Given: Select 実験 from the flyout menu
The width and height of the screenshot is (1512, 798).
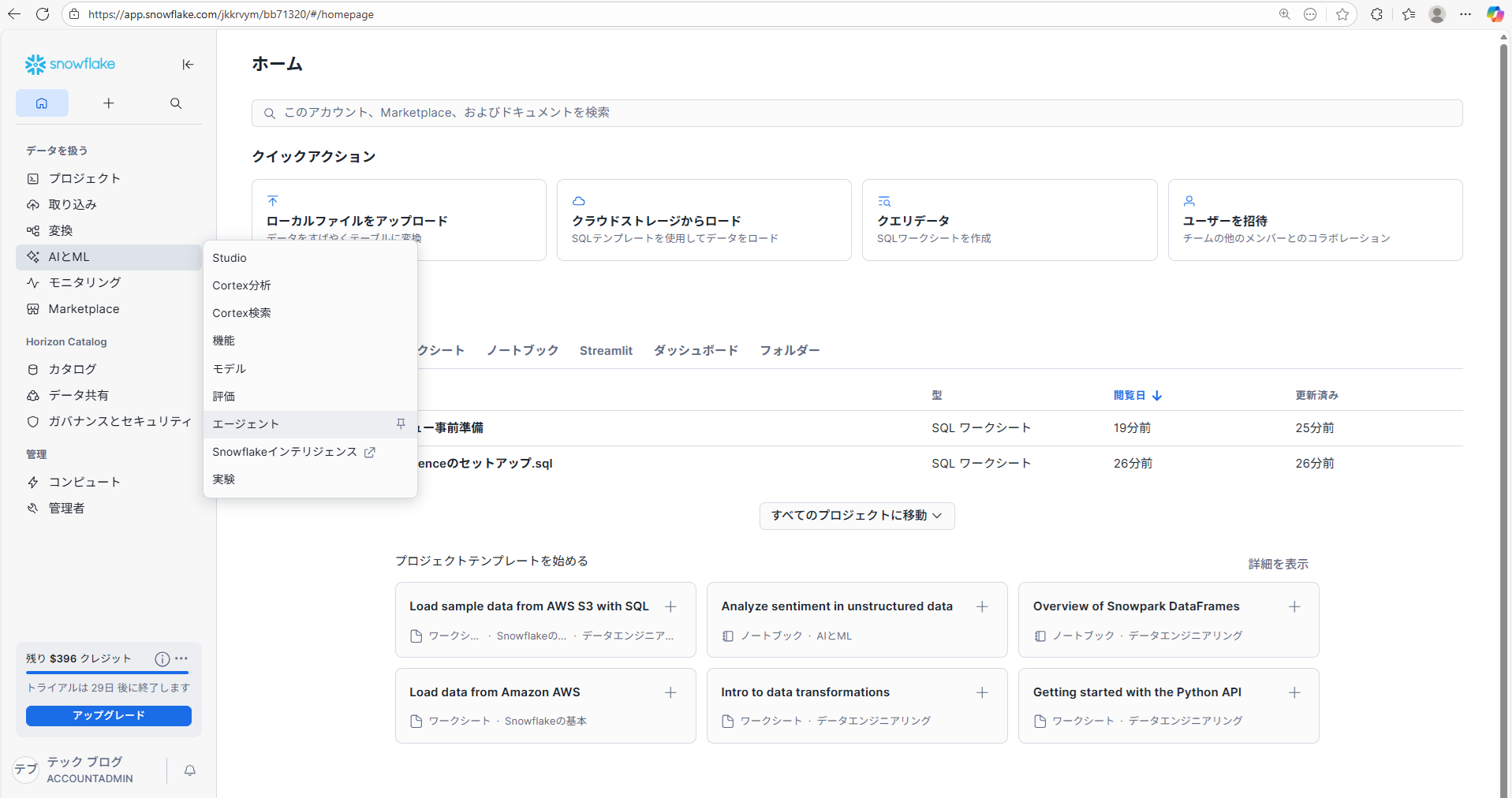Looking at the screenshot, I should [x=310, y=479].
